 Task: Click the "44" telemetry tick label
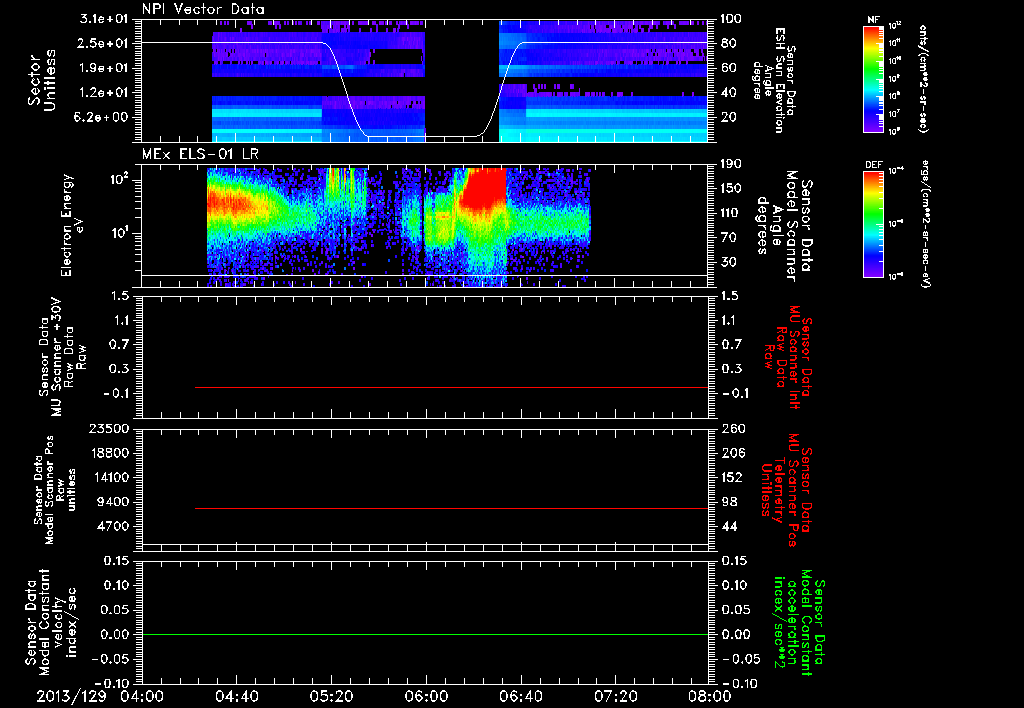[x=729, y=526]
